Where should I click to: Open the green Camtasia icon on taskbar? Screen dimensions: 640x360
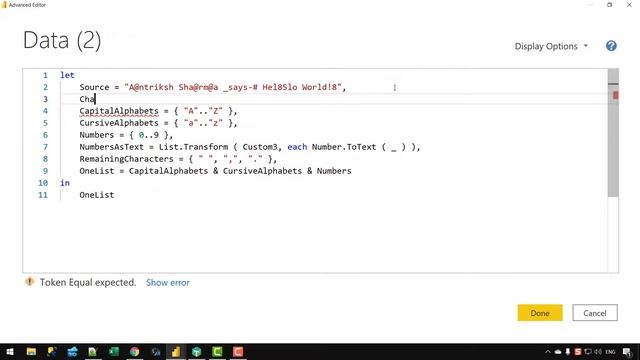[218, 351]
